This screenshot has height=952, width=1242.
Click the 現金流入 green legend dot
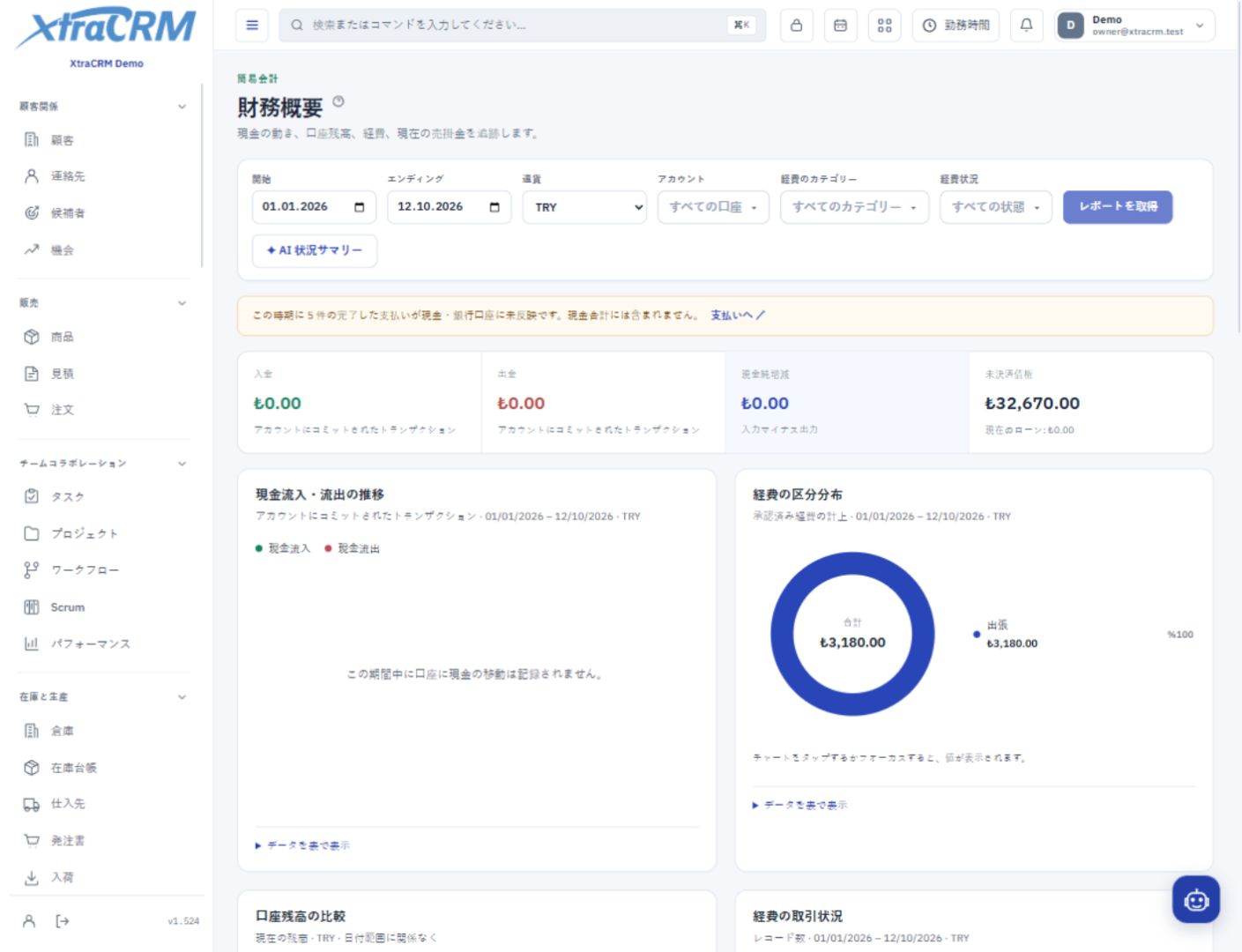259,548
